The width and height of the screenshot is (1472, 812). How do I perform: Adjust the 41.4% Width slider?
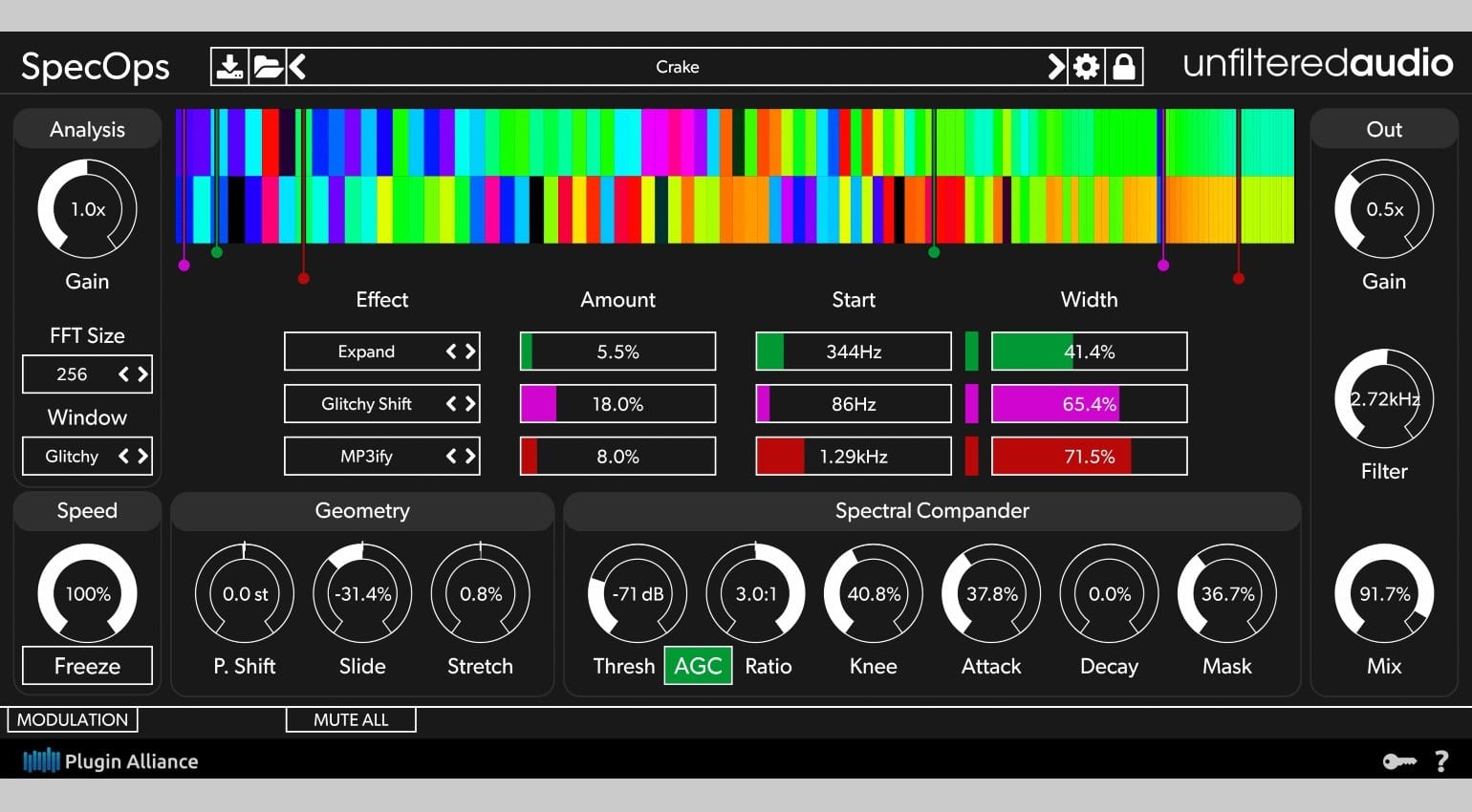click(1089, 352)
